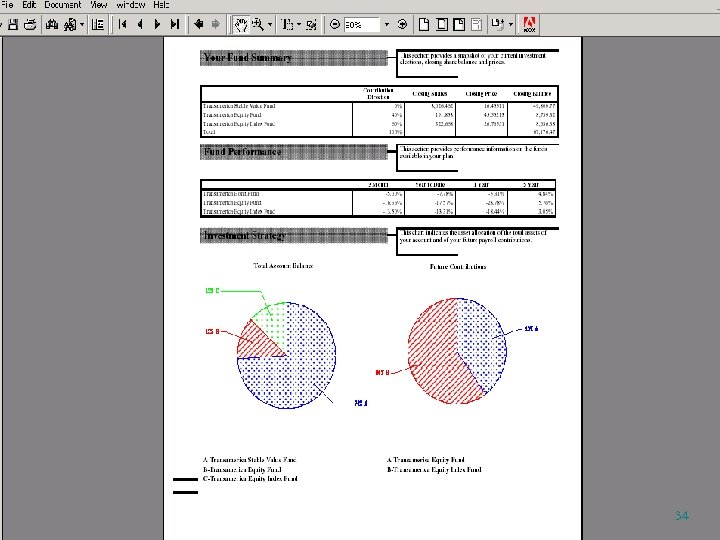This screenshot has height=540, width=720.
Task: Go to the next page
Action: [x=157, y=24]
